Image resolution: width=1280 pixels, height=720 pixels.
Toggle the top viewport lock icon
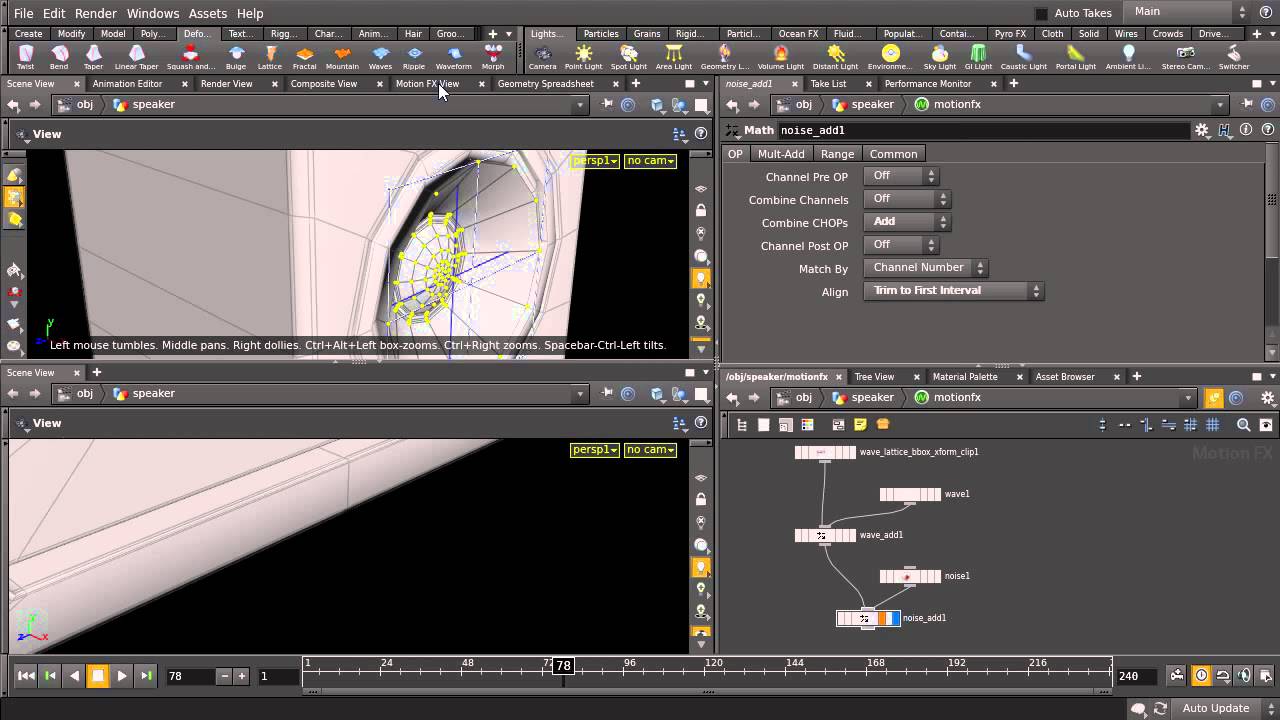tap(701, 210)
